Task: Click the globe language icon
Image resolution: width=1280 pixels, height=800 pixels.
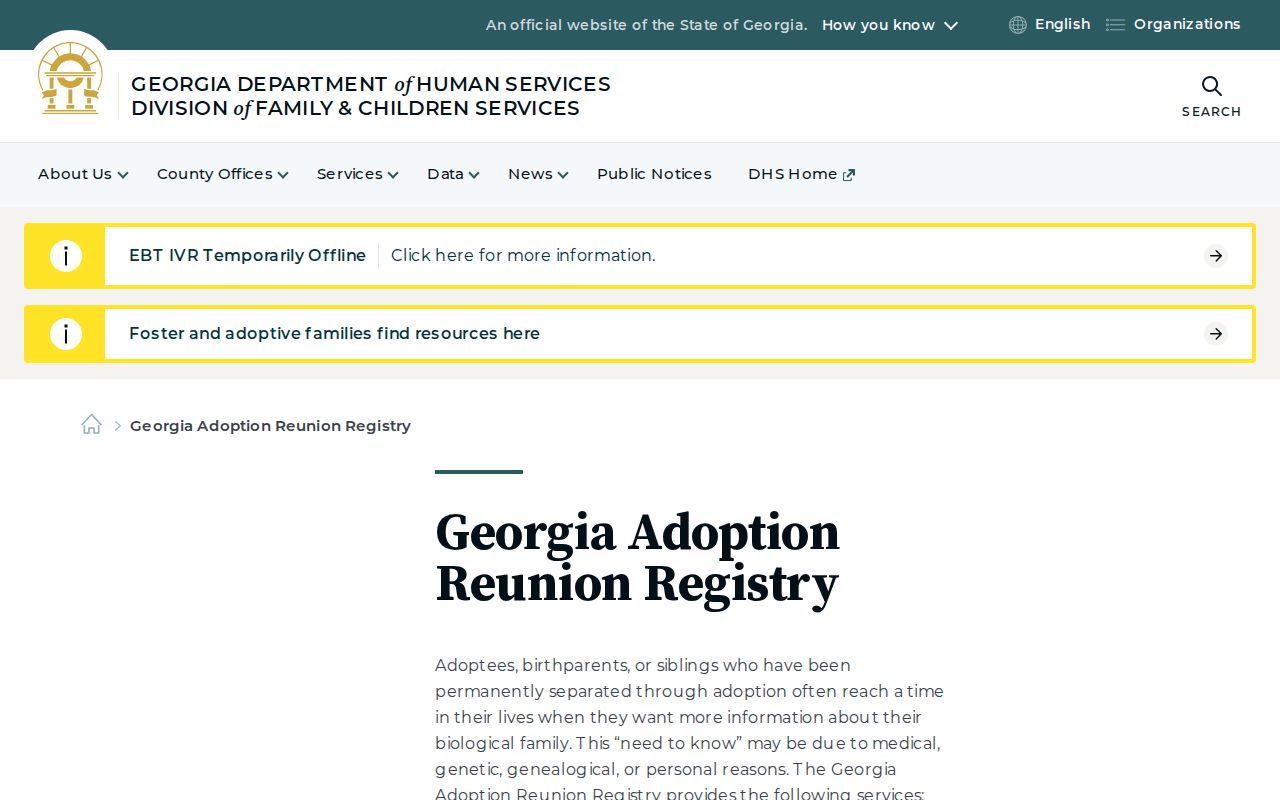Action: (1018, 25)
